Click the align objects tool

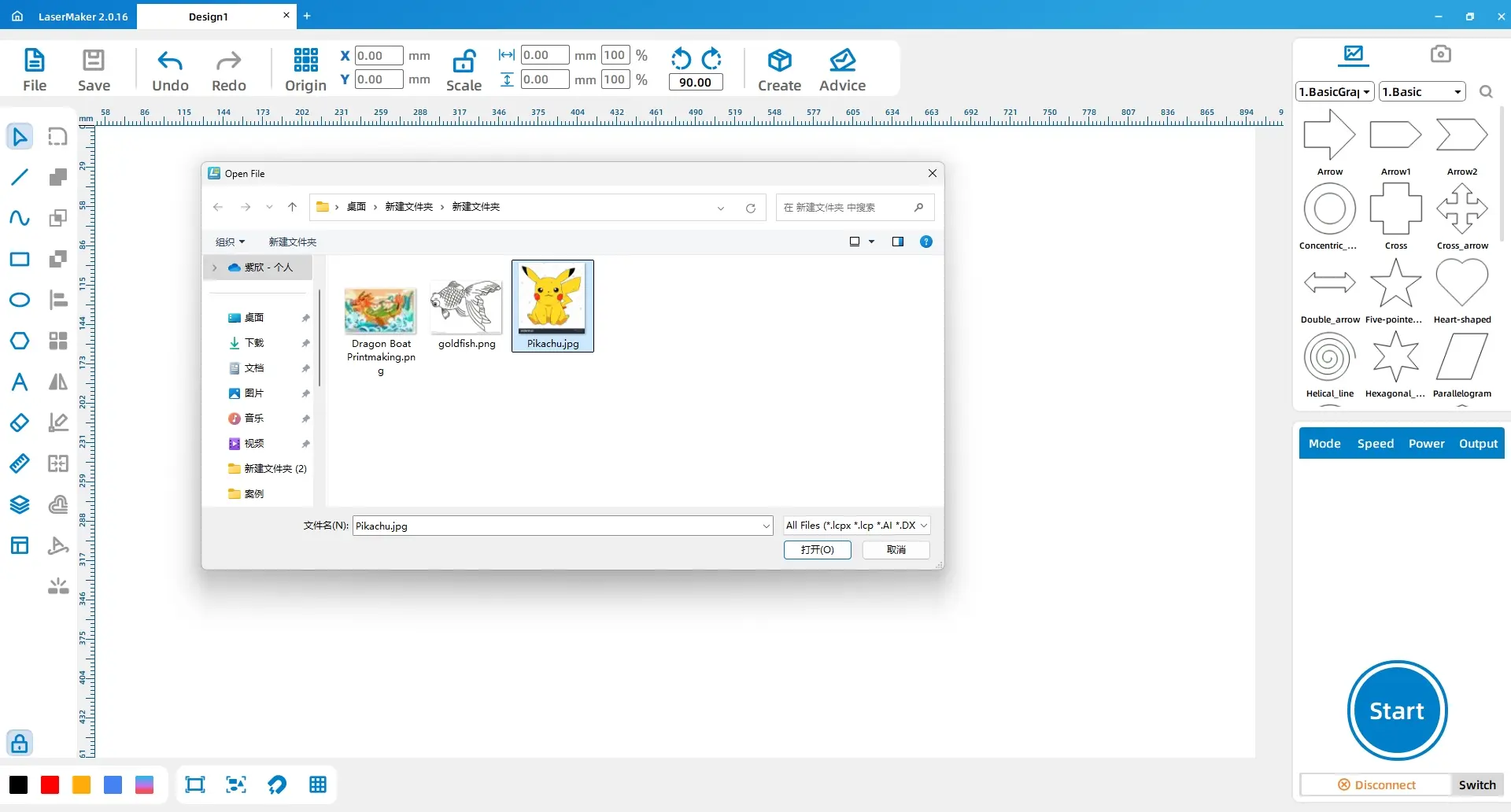click(x=58, y=300)
